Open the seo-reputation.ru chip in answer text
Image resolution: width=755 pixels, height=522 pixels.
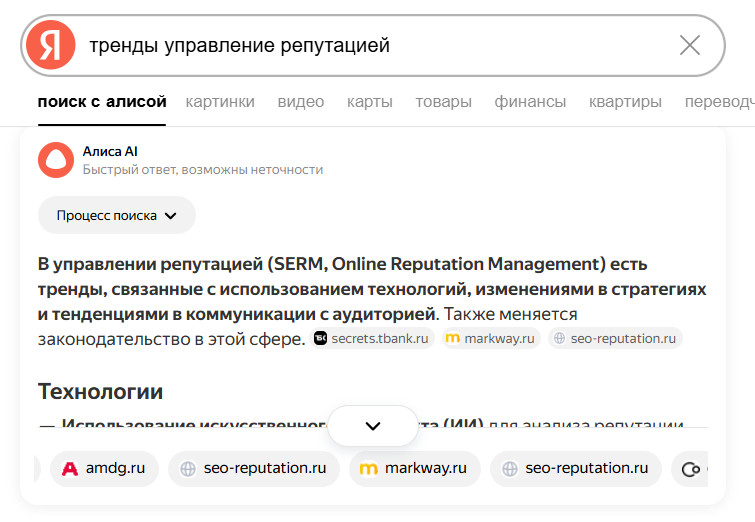615,339
